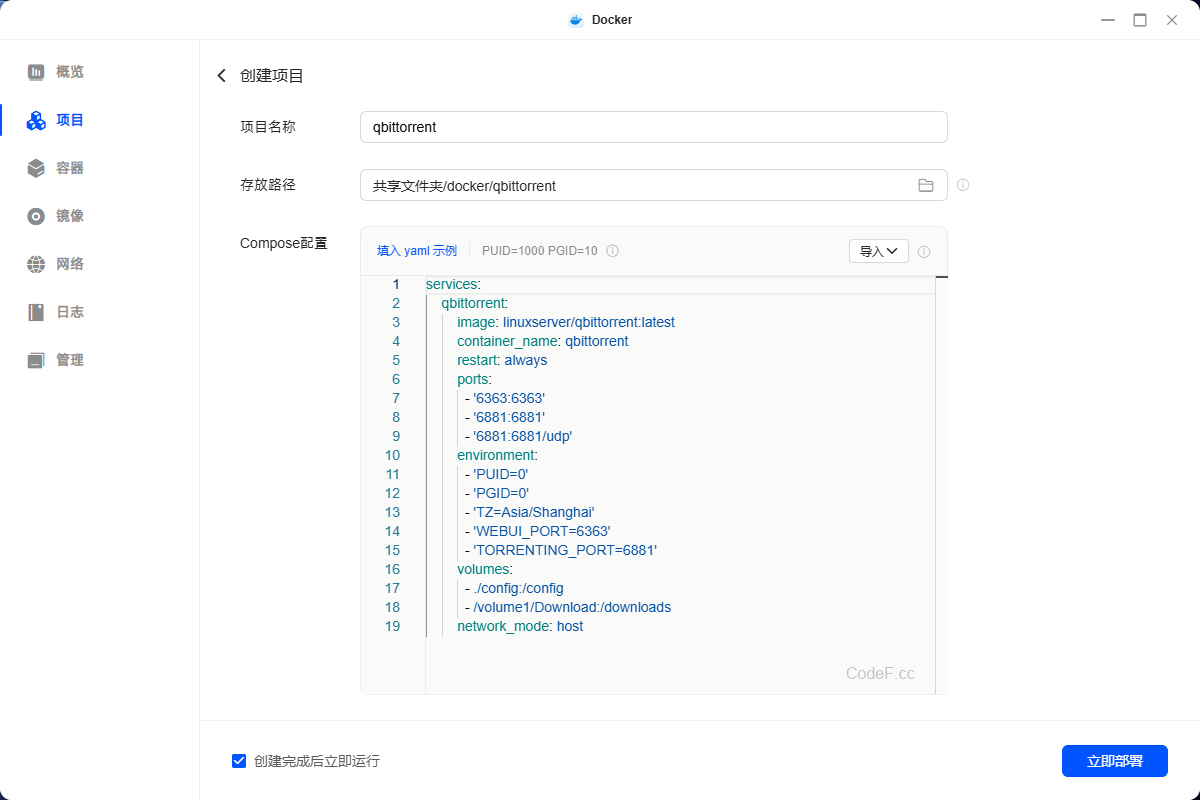Click the 'PGID=0' line
This screenshot has height=800, width=1200.
(497, 493)
